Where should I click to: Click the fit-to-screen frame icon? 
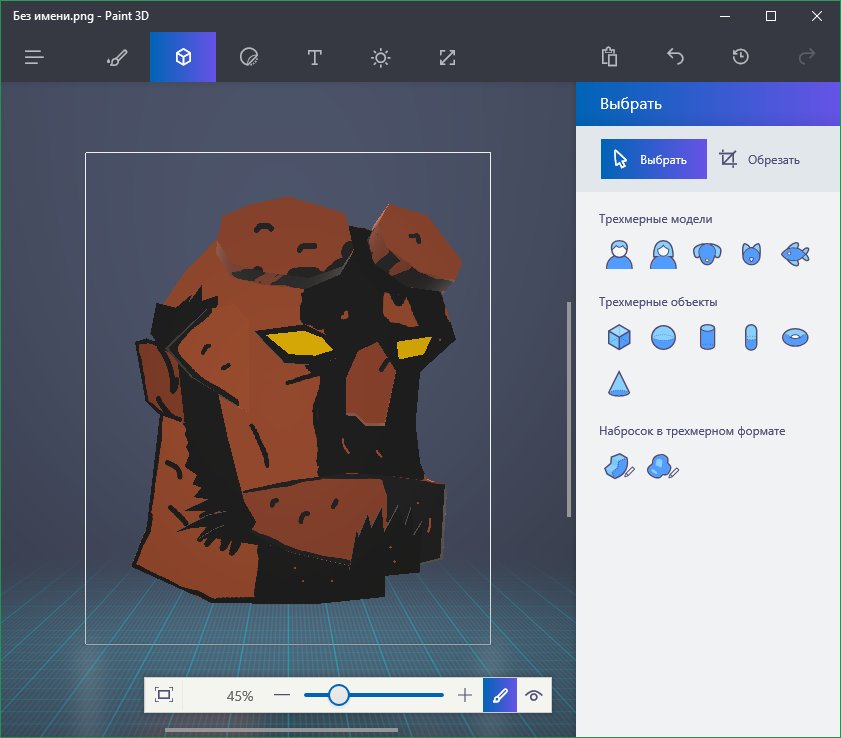click(165, 695)
